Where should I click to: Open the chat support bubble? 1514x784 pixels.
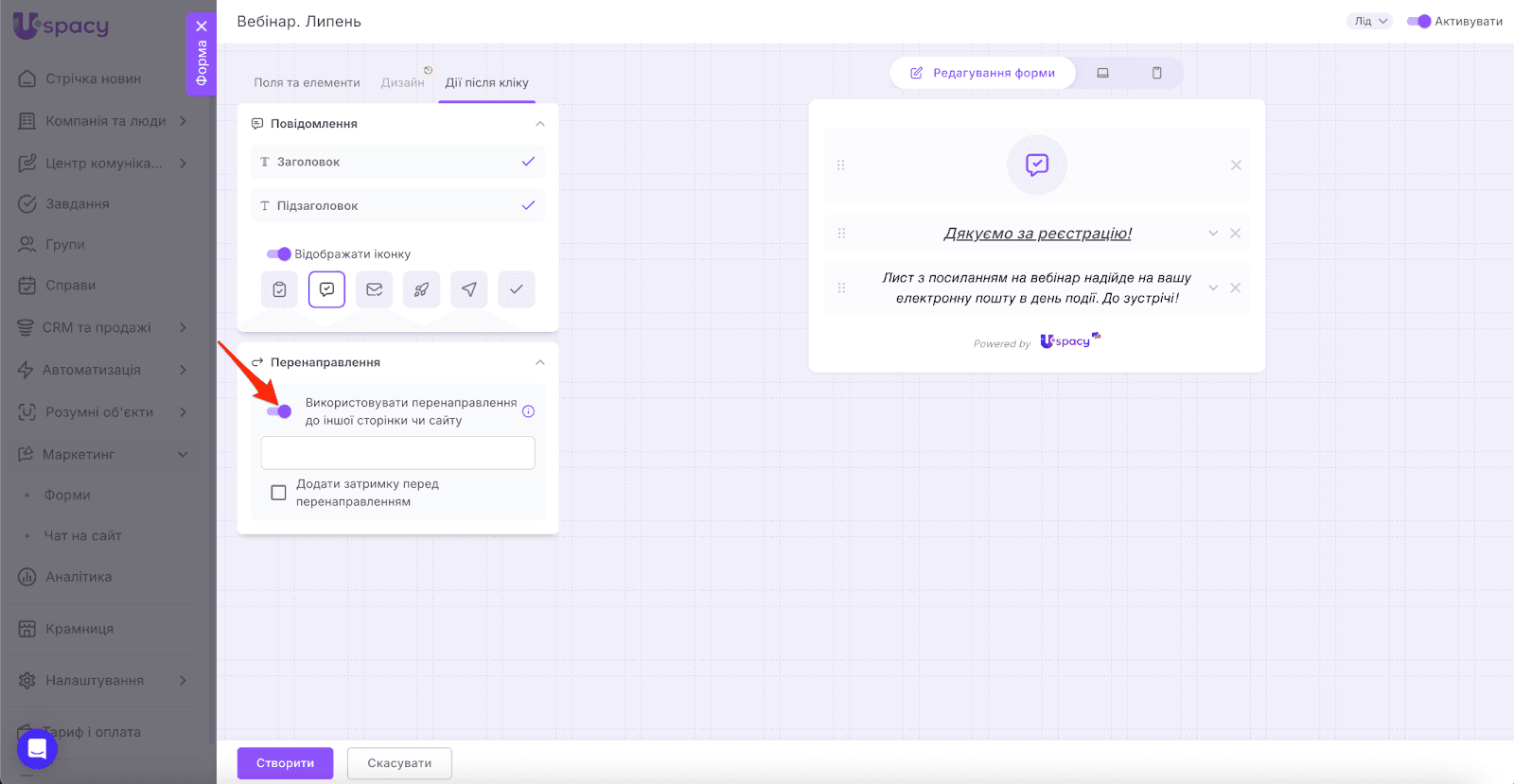[x=37, y=749]
